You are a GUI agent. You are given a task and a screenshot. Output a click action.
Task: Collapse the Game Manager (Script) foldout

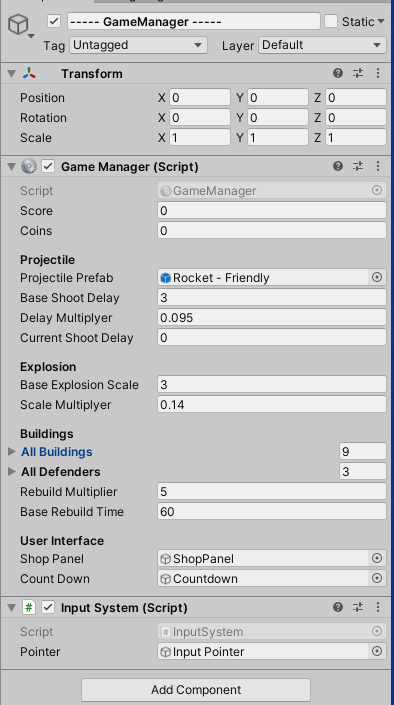[x=11, y=167]
